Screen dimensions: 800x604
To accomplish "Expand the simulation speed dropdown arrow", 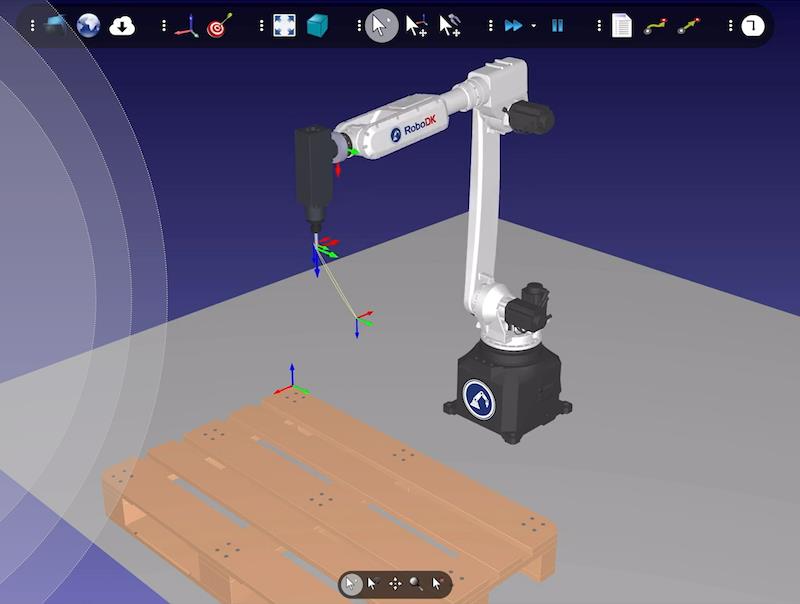I will tap(534, 26).
